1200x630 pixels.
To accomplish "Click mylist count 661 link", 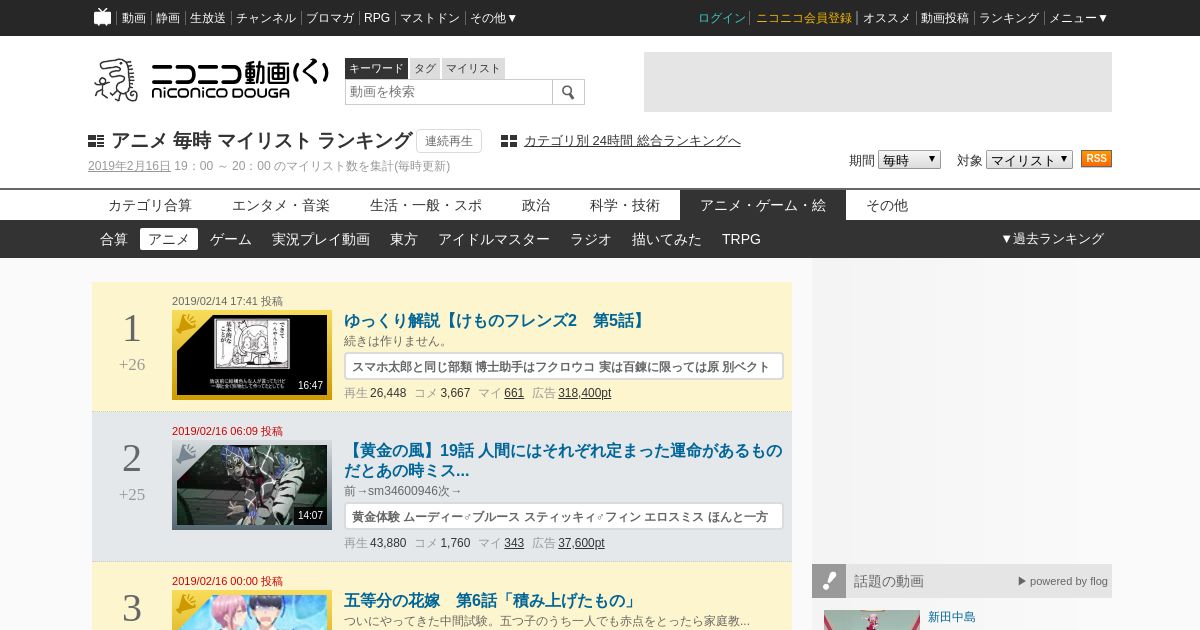I will click(514, 393).
